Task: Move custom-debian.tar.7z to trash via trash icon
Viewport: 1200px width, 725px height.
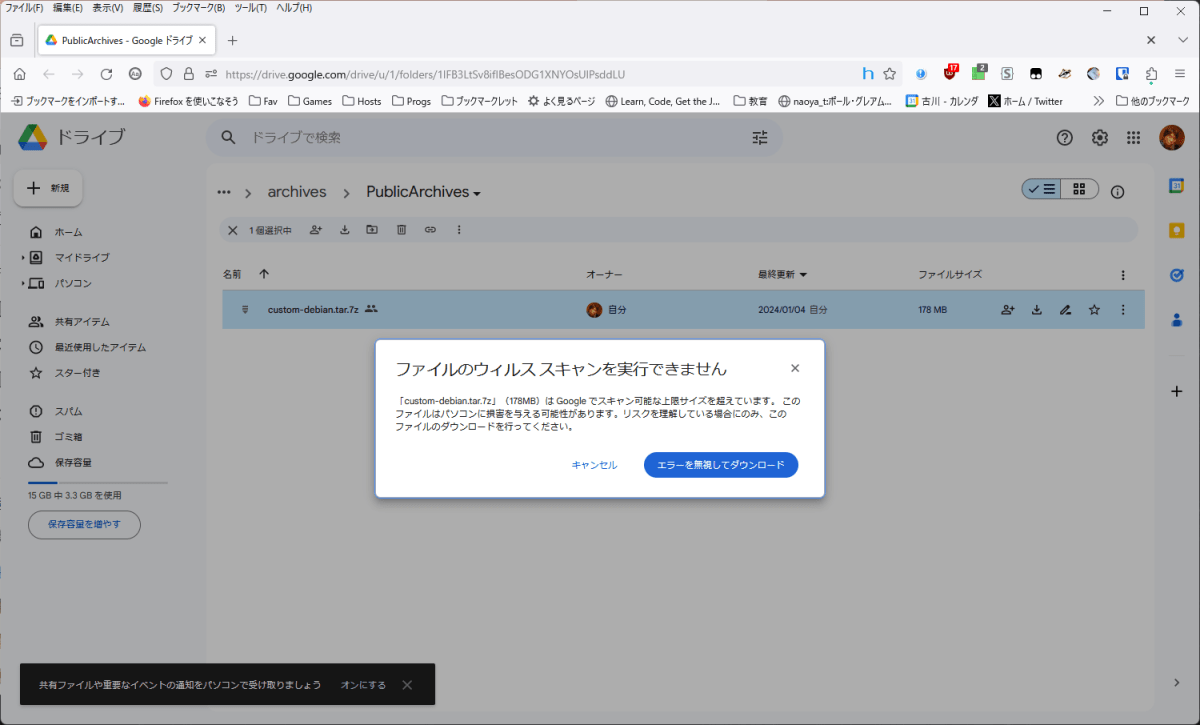Action: (401, 229)
